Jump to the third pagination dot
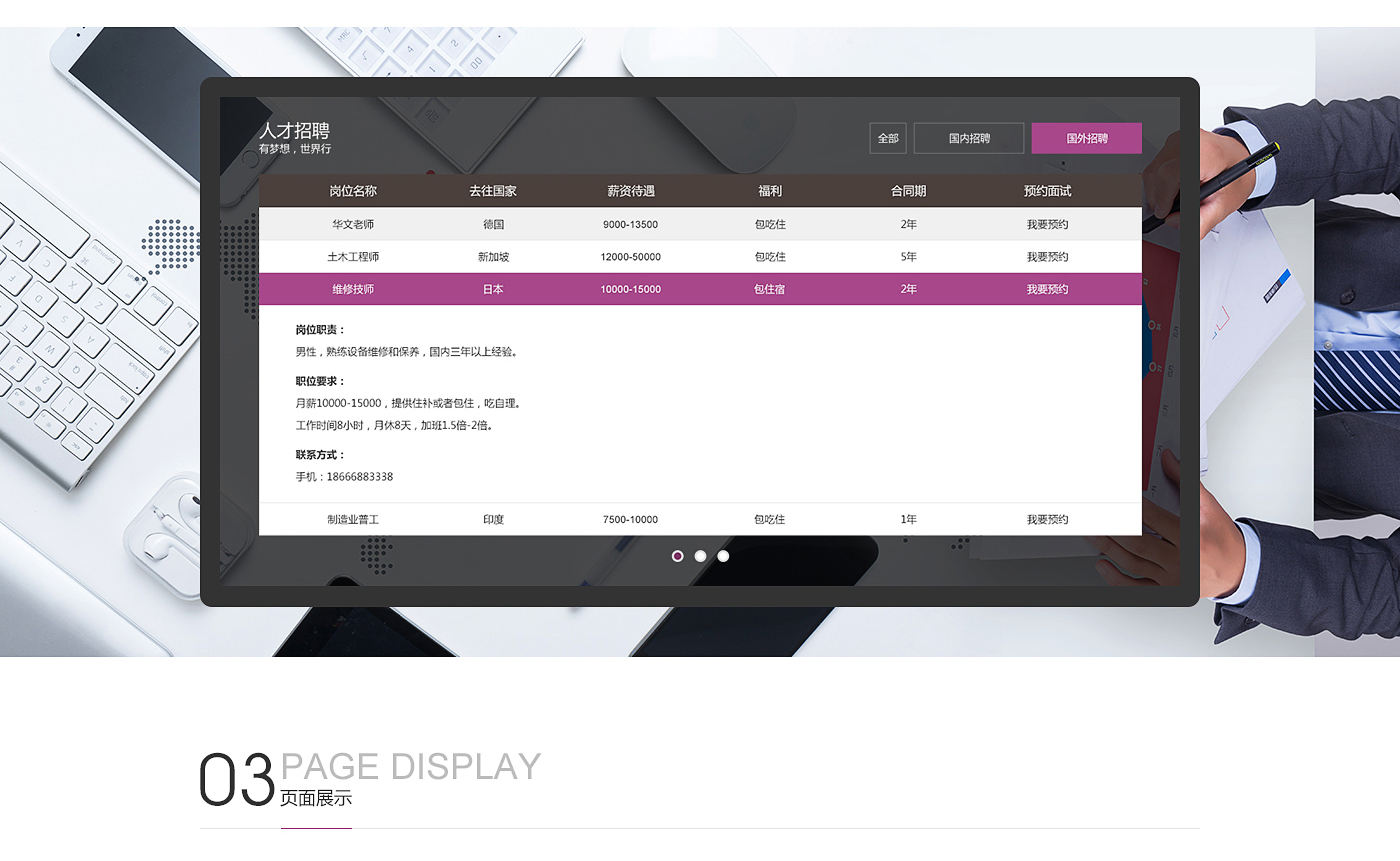1400x861 pixels. [723, 556]
